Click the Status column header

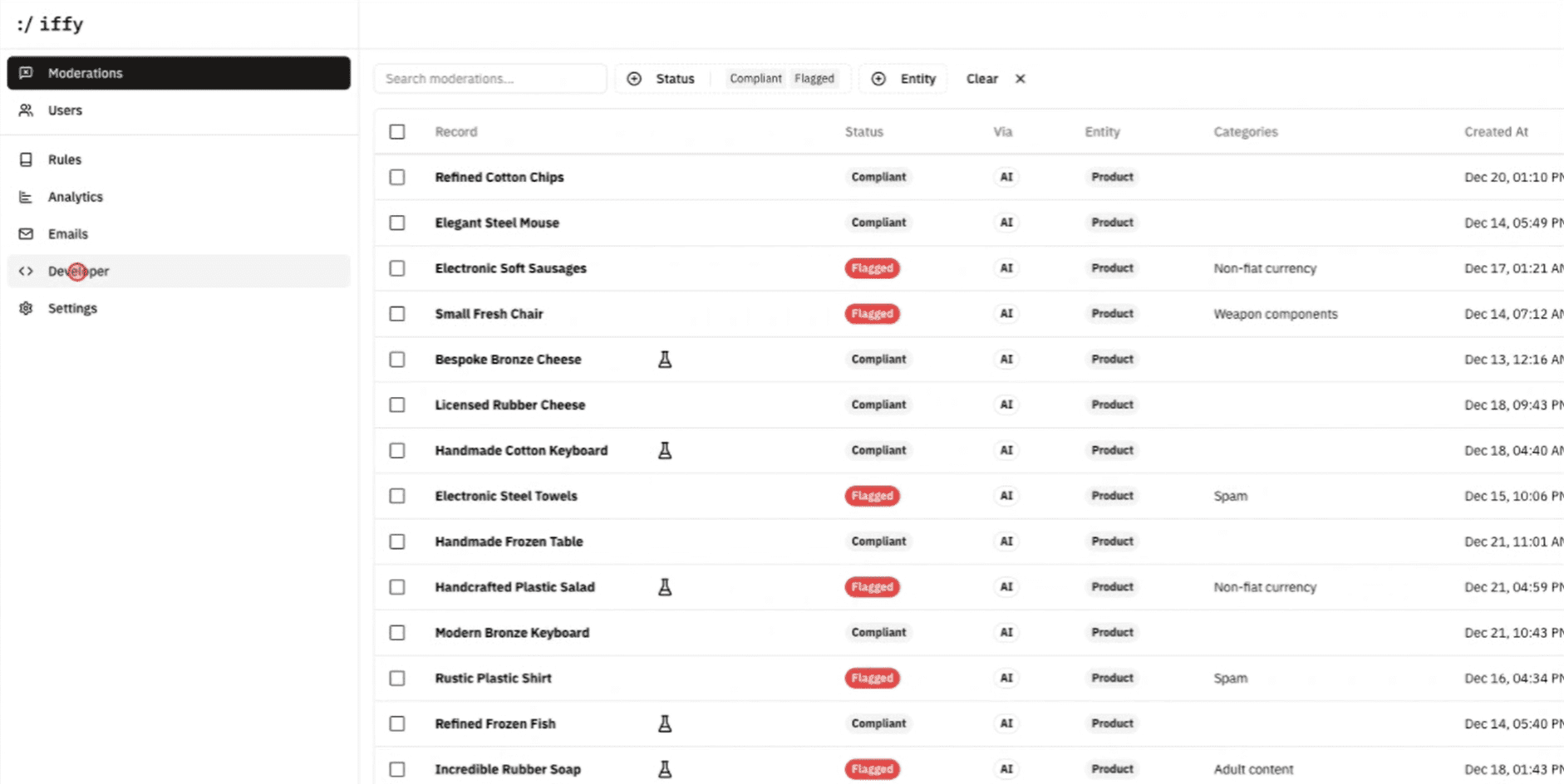tap(864, 132)
